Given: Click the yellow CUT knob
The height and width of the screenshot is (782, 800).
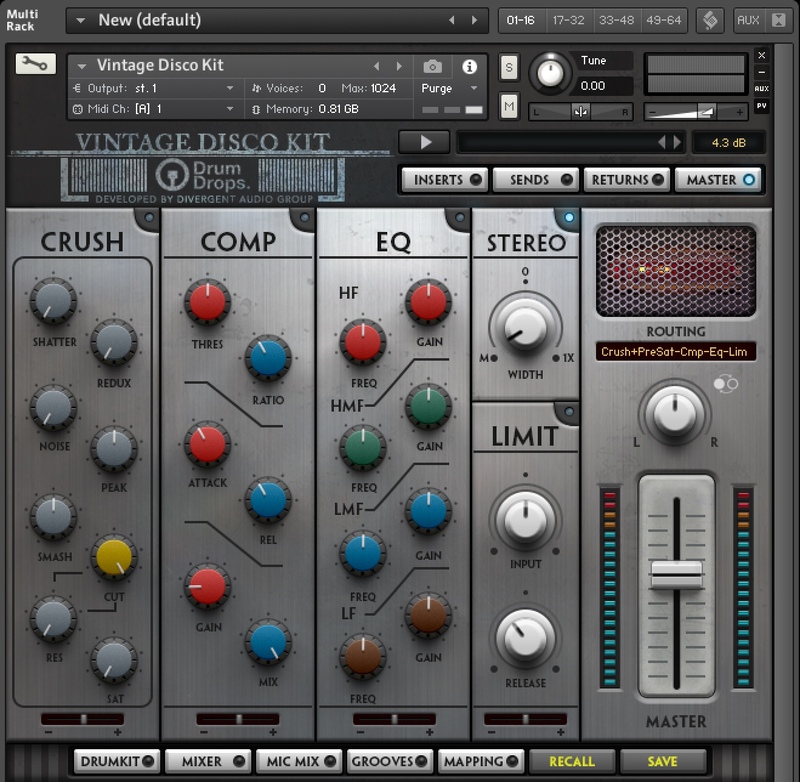Looking at the screenshot, I should 114,558.
